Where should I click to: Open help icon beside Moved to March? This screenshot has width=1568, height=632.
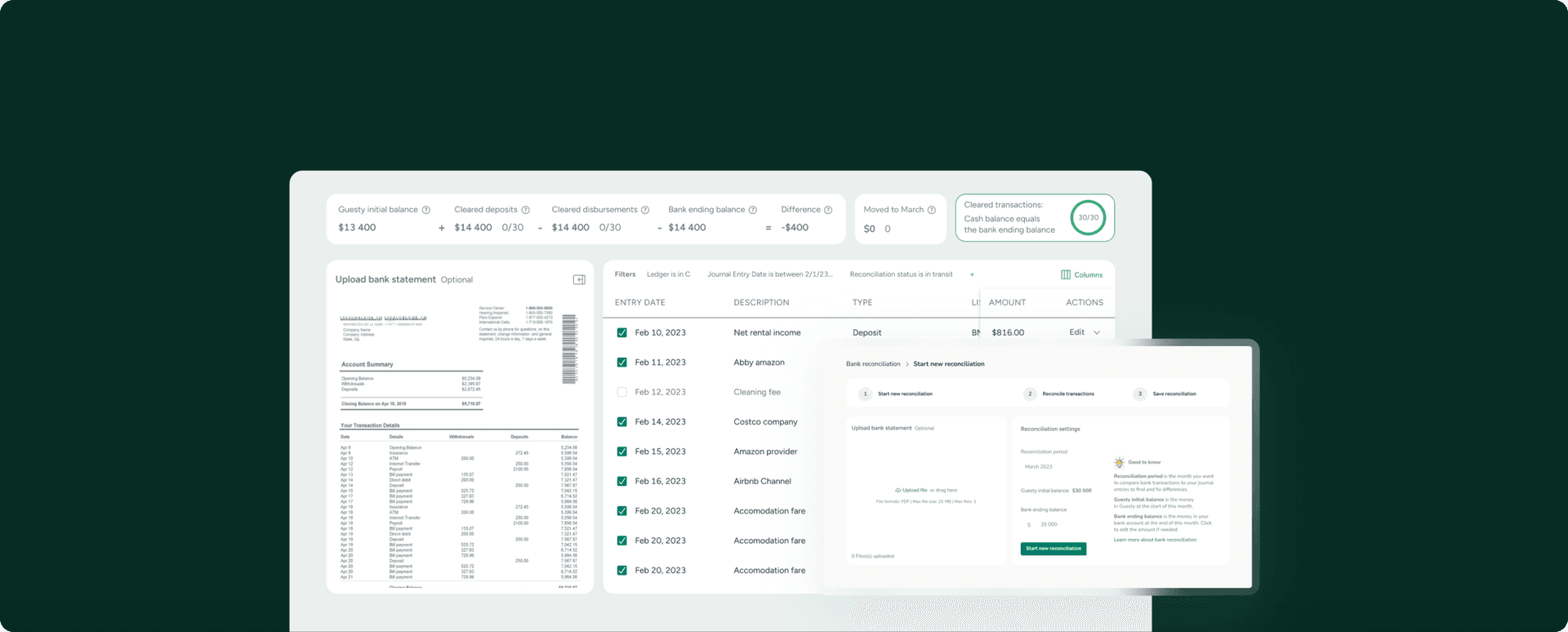coord(932,210)
